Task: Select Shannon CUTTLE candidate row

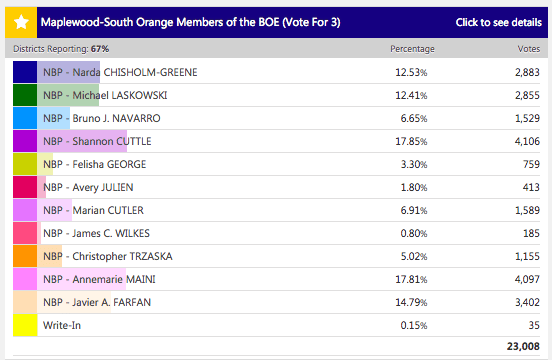Action: (x=276, y=141)
